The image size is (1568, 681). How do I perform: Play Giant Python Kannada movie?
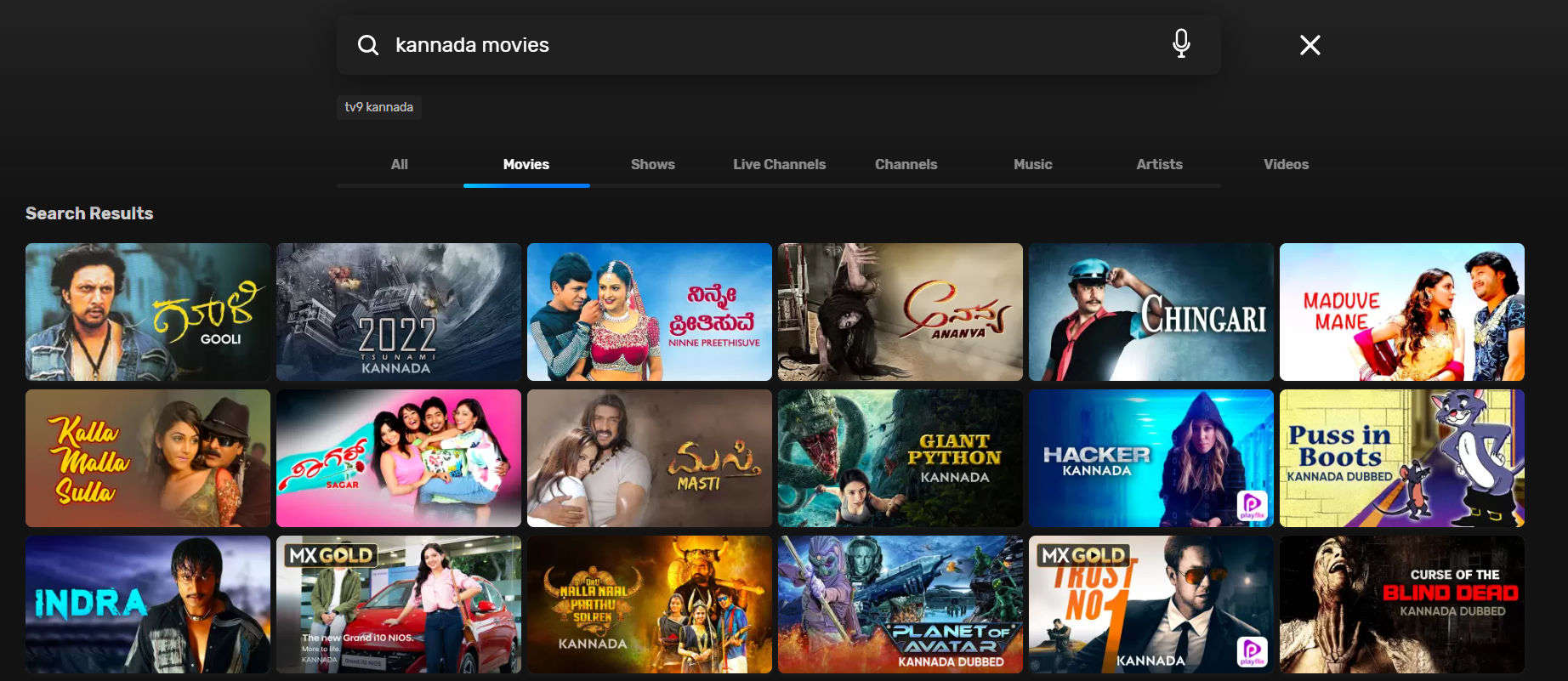click(900, 458)
